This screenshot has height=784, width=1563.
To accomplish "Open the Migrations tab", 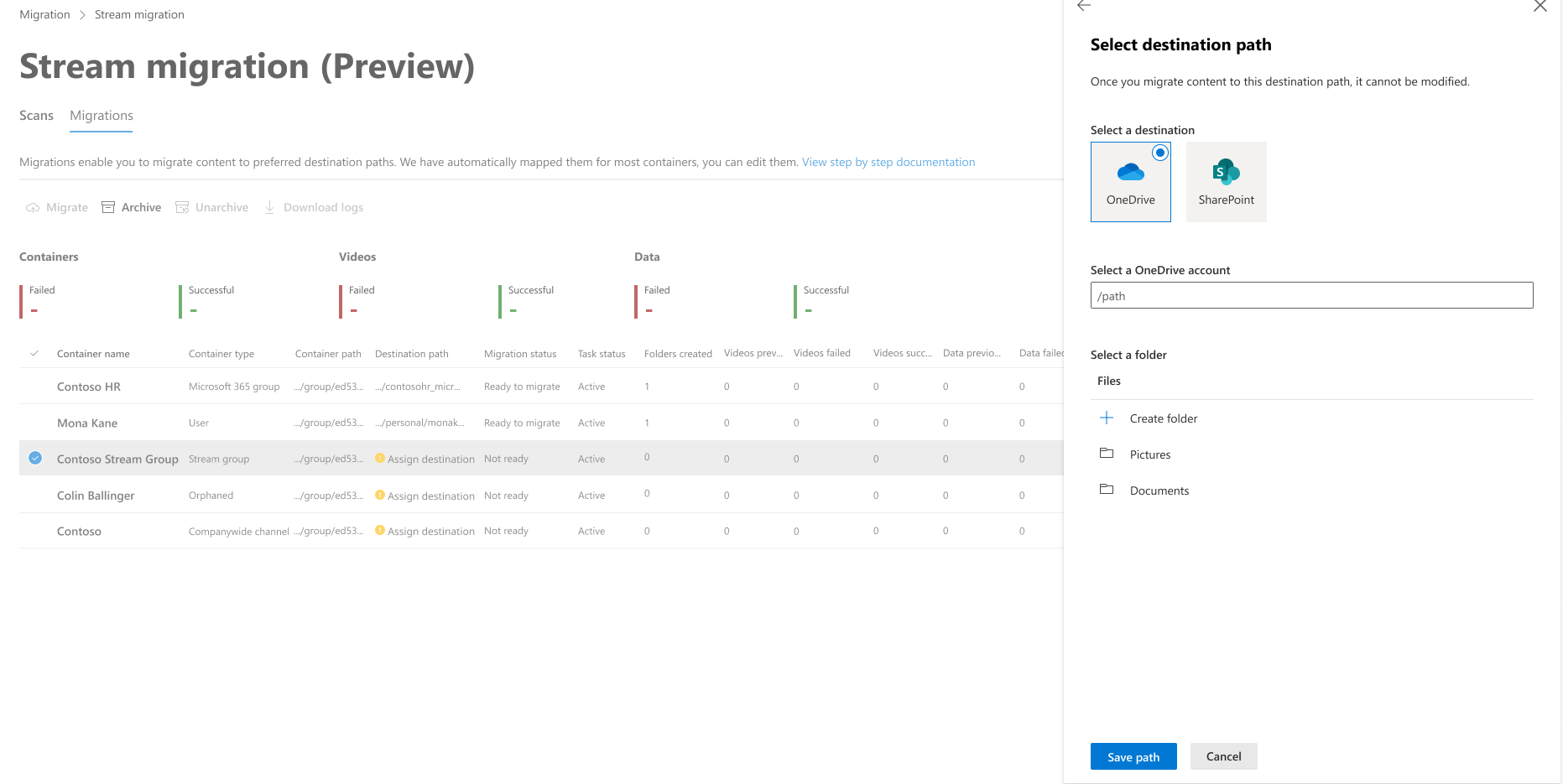I will pos(102,116).
